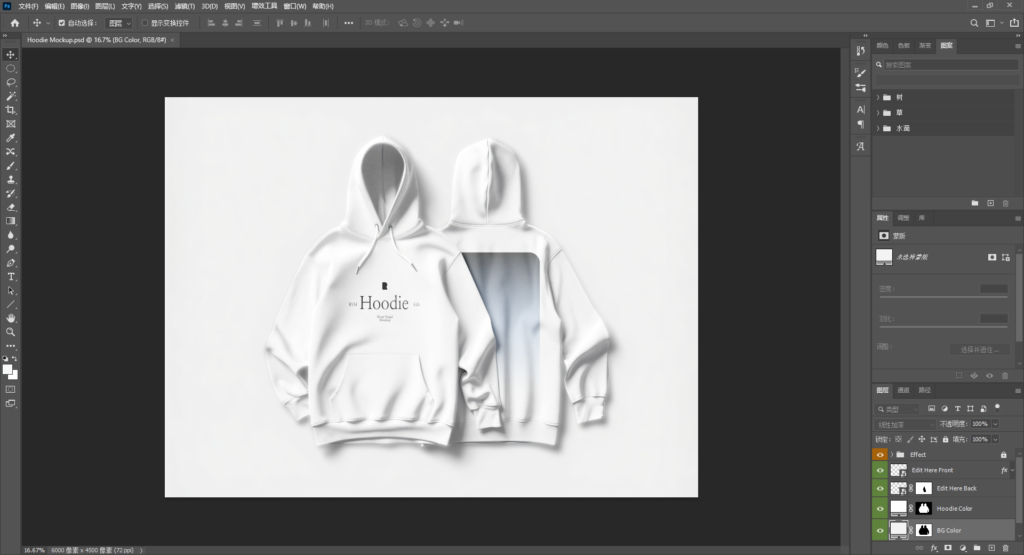
Task: Open the layer fill dropdown arrow
Action: 995,439
